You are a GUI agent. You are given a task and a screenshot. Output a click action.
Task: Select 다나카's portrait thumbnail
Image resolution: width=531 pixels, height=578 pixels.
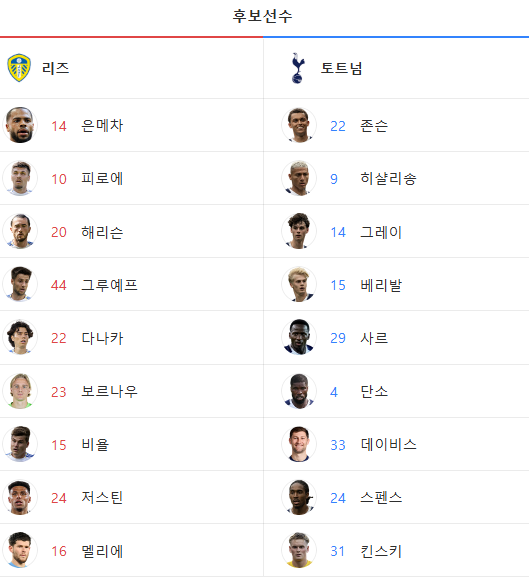20,338
